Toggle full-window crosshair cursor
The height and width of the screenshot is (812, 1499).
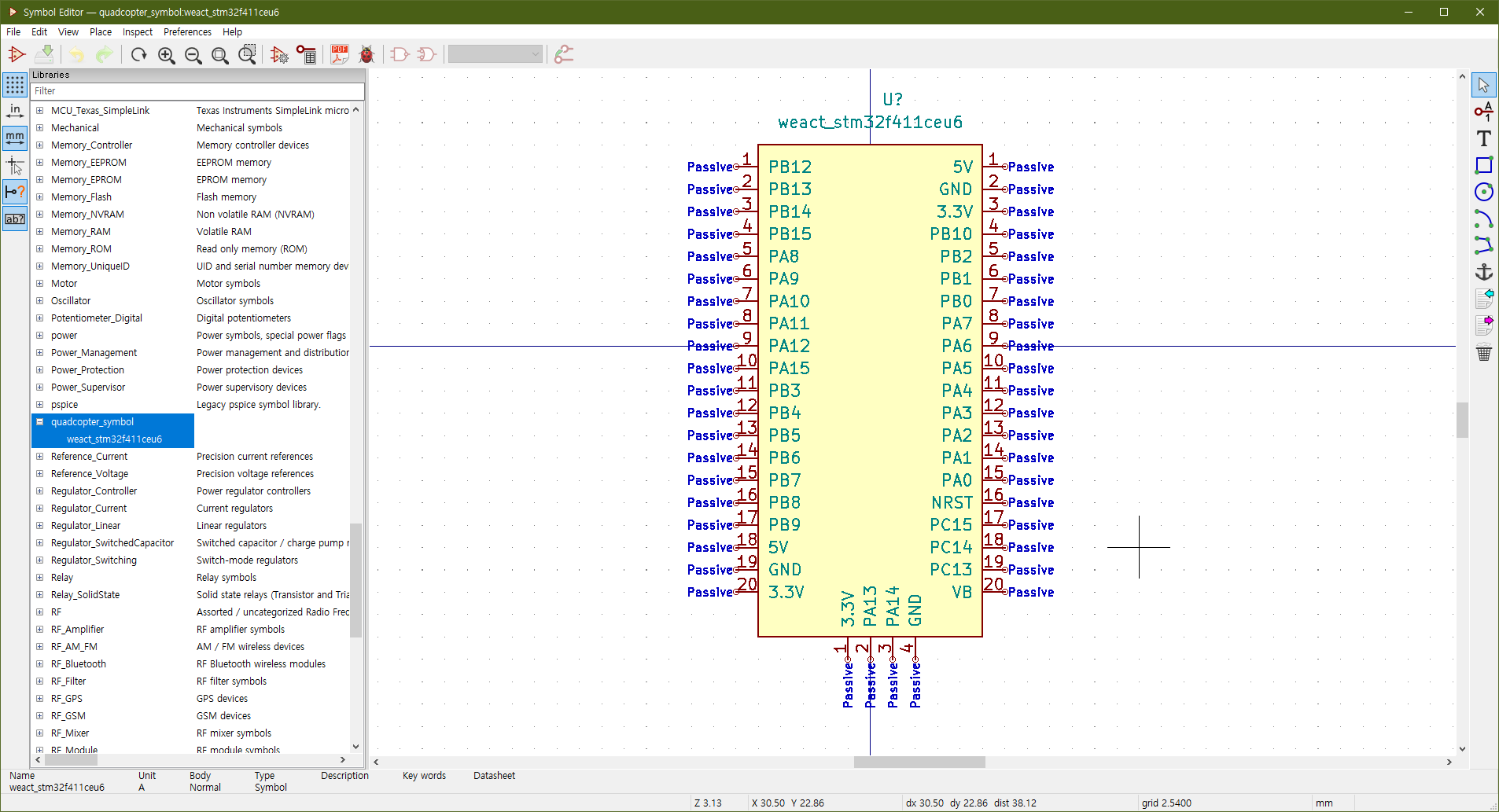coord(15,165)
